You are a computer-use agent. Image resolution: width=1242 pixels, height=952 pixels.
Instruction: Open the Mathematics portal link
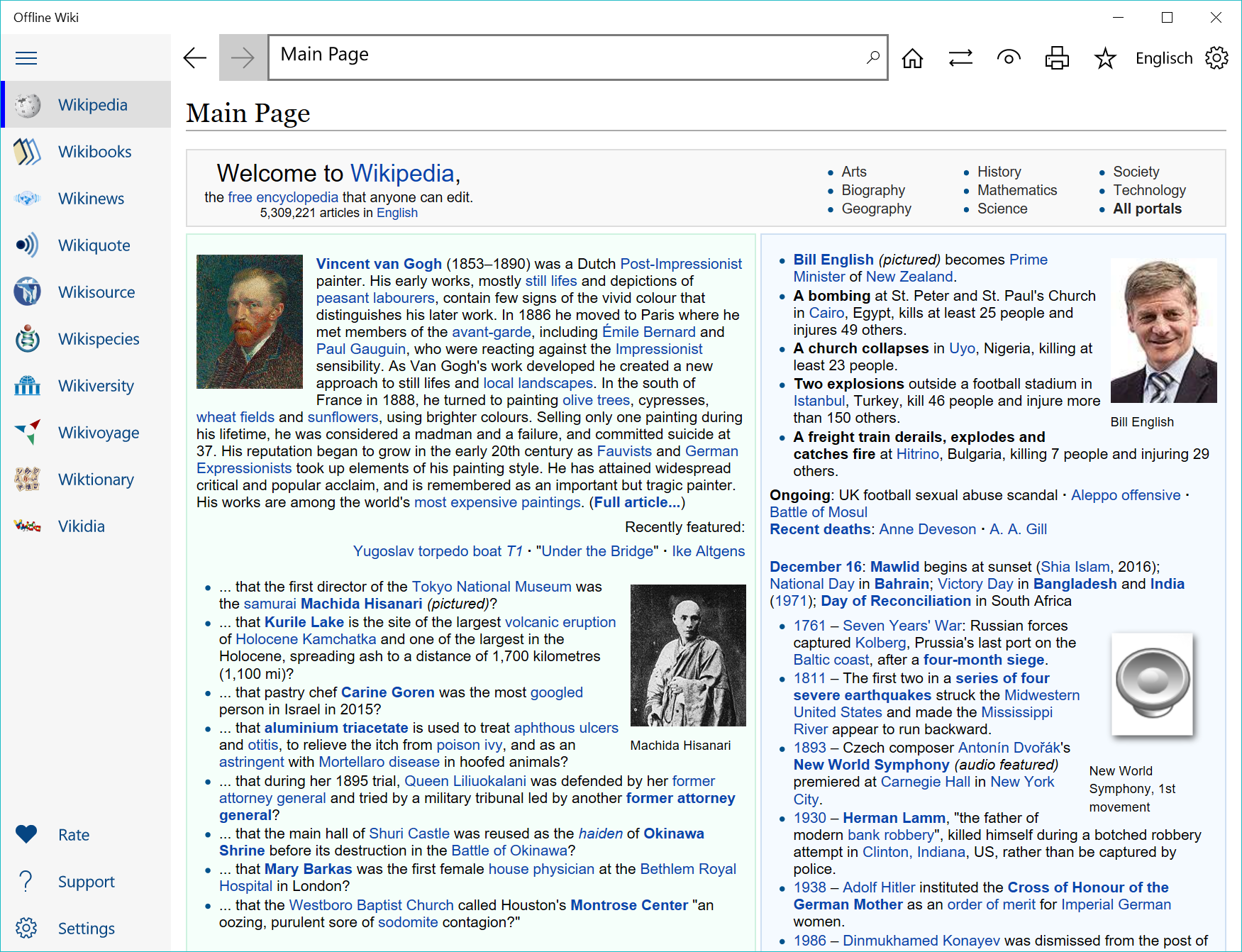1017,190
